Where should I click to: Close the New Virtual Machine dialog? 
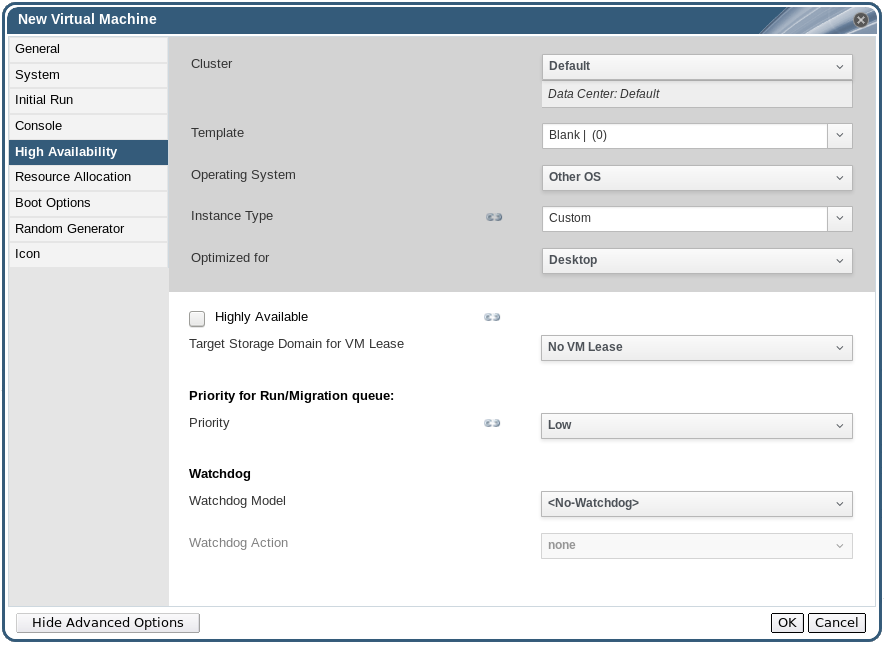(x=860, y=19)
